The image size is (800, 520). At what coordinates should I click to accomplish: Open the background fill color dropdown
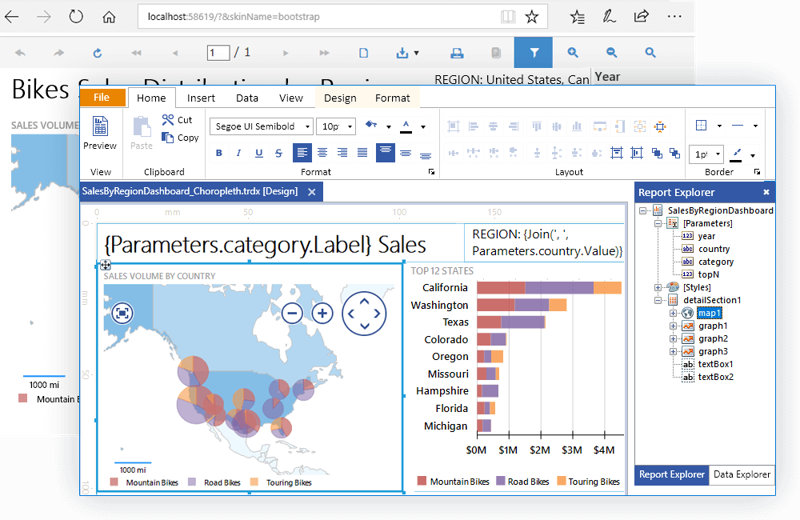coord(388,127)
